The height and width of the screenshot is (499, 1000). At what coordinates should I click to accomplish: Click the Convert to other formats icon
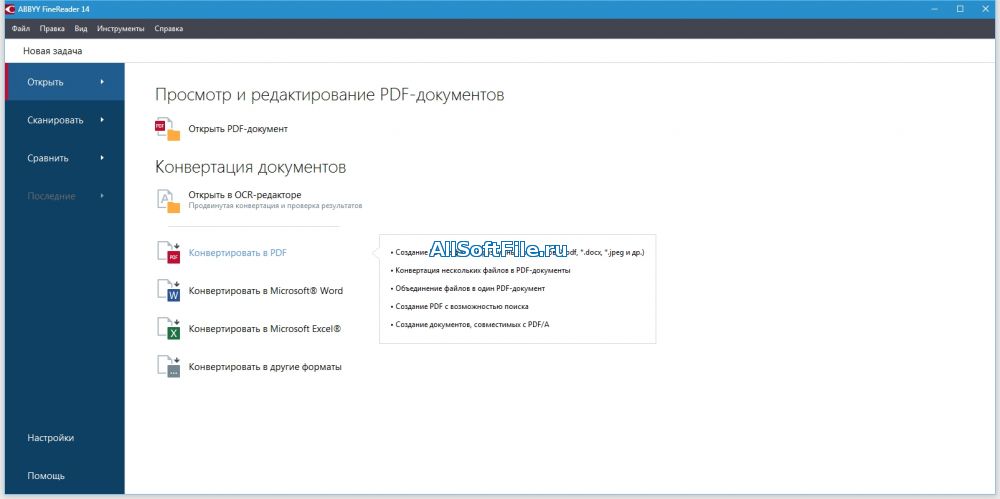[x=168, y=367]
